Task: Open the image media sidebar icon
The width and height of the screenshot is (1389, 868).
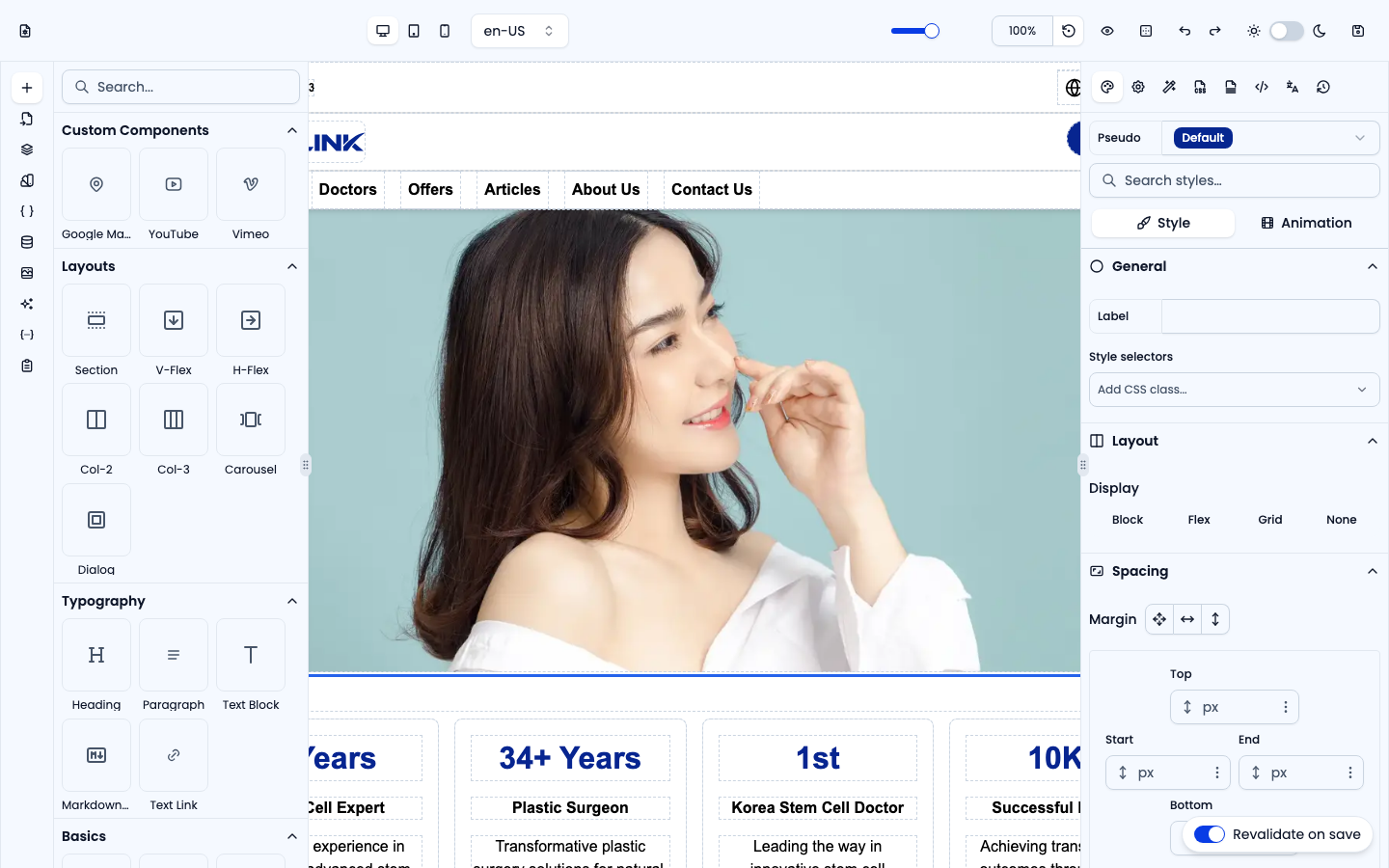Action: [27, 273]
